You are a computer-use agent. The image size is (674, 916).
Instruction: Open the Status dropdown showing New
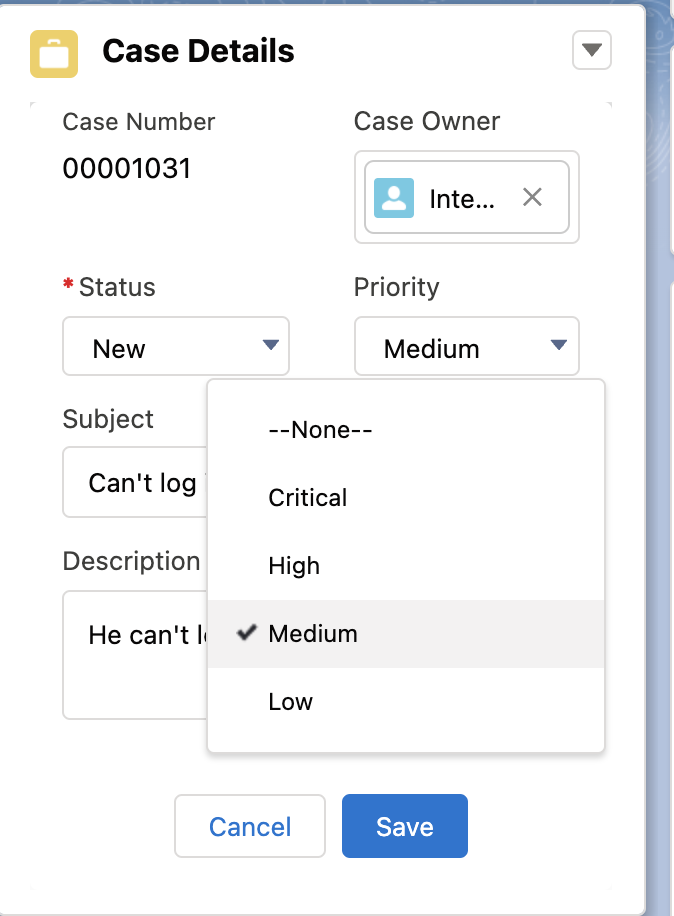click(x=175, y=345)
